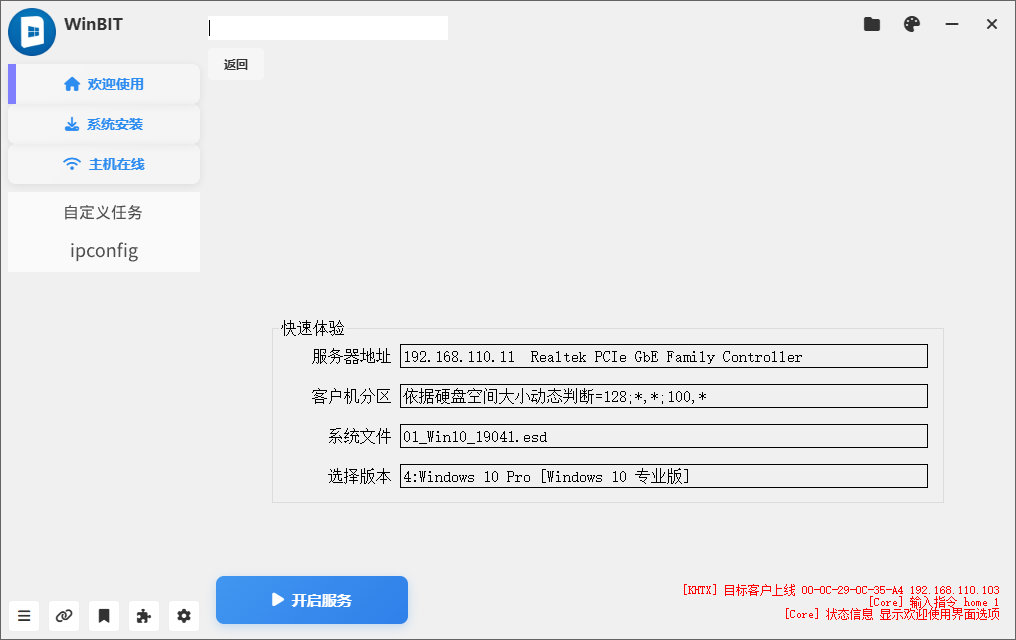This screenshot has width=1016, height=640.
Task: Open the 服务器地址 network adapter combo box
Action: [x=664, y=356]
